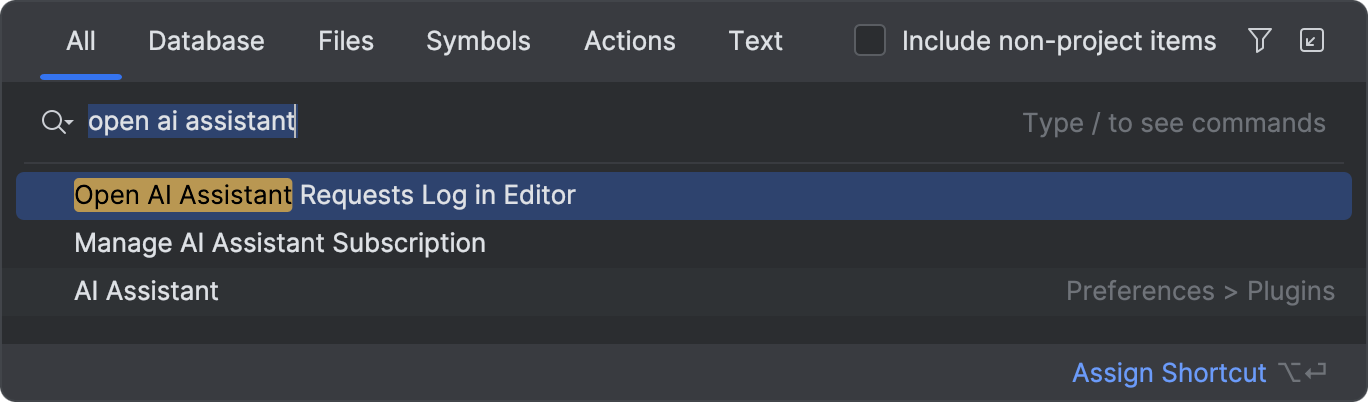Viewport: 1368px width, 402px height.
Task: Click the 'Preferences > Plugins' location label
Action: tap(1200, 291)
